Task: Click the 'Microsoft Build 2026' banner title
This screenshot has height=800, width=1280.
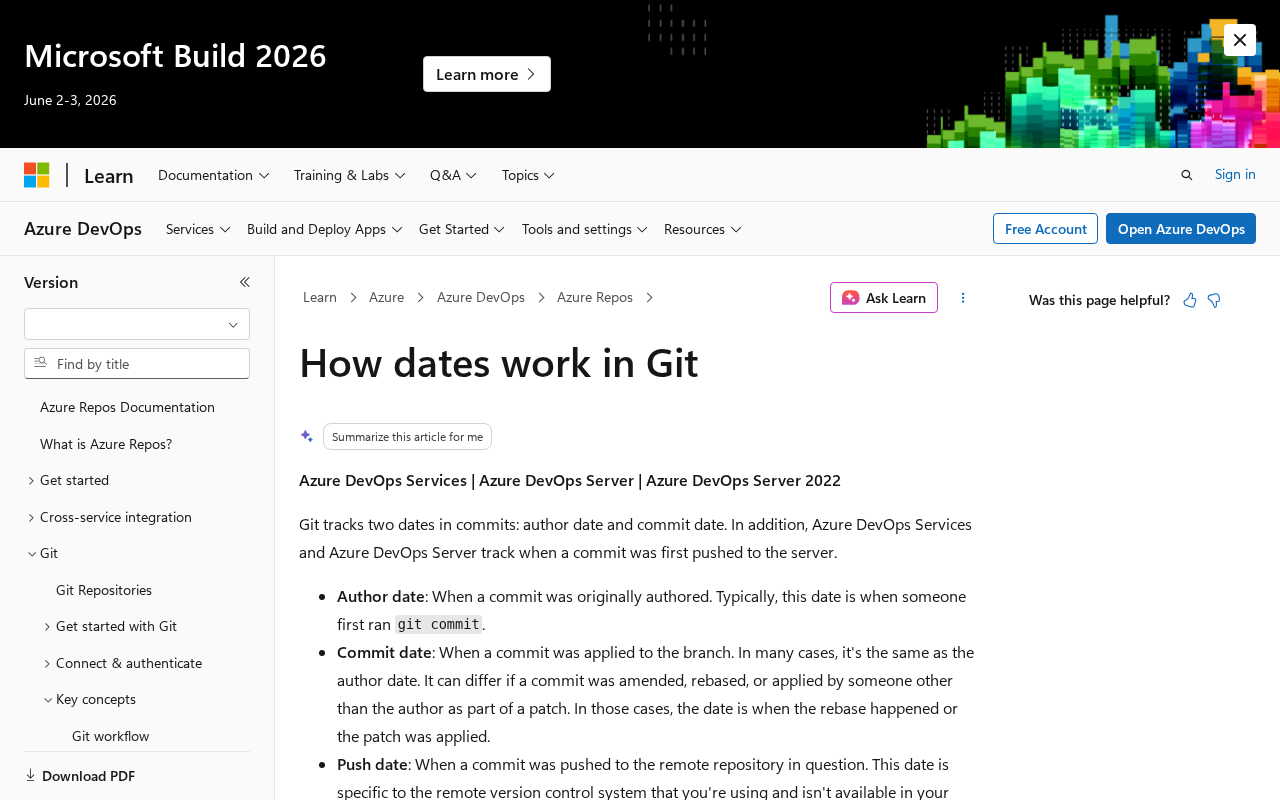Action: pos(175,55)
